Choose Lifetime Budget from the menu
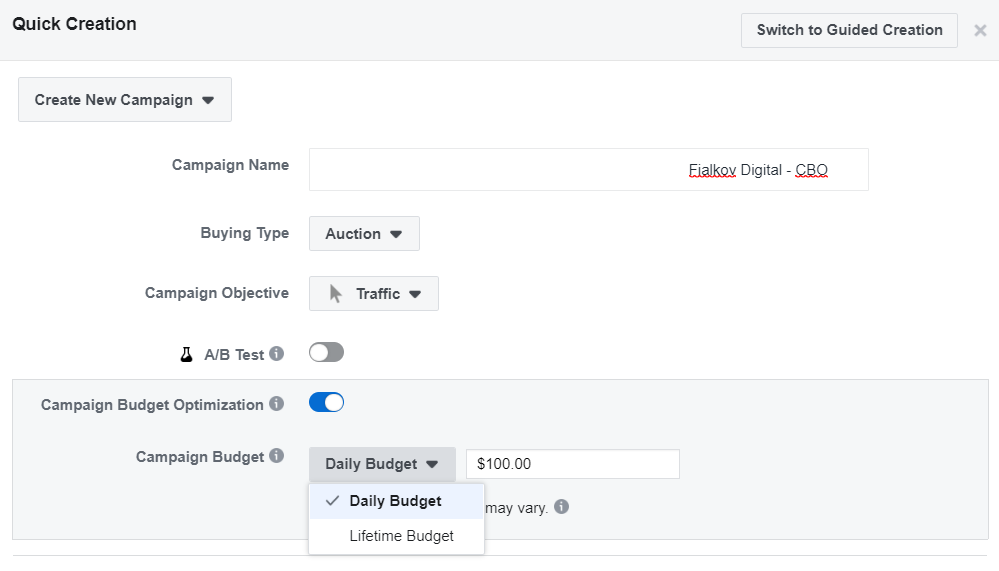Screen dimensions: 999x571 (x=401, y=536)
